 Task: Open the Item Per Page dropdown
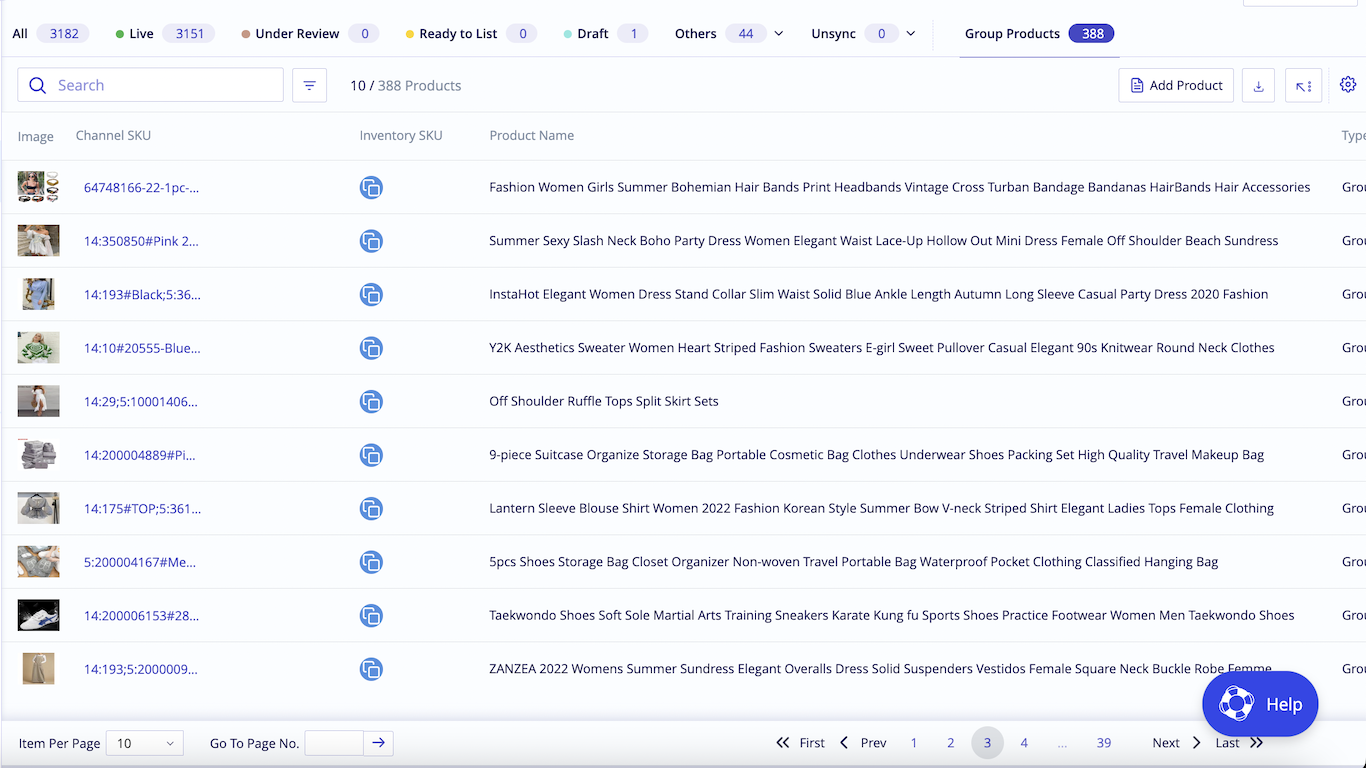click(144, 743)
